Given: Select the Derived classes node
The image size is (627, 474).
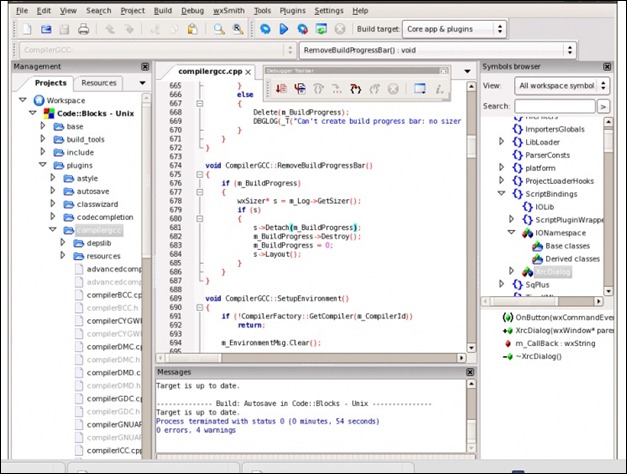Looking at the screenshot, I should pos(572,259).
